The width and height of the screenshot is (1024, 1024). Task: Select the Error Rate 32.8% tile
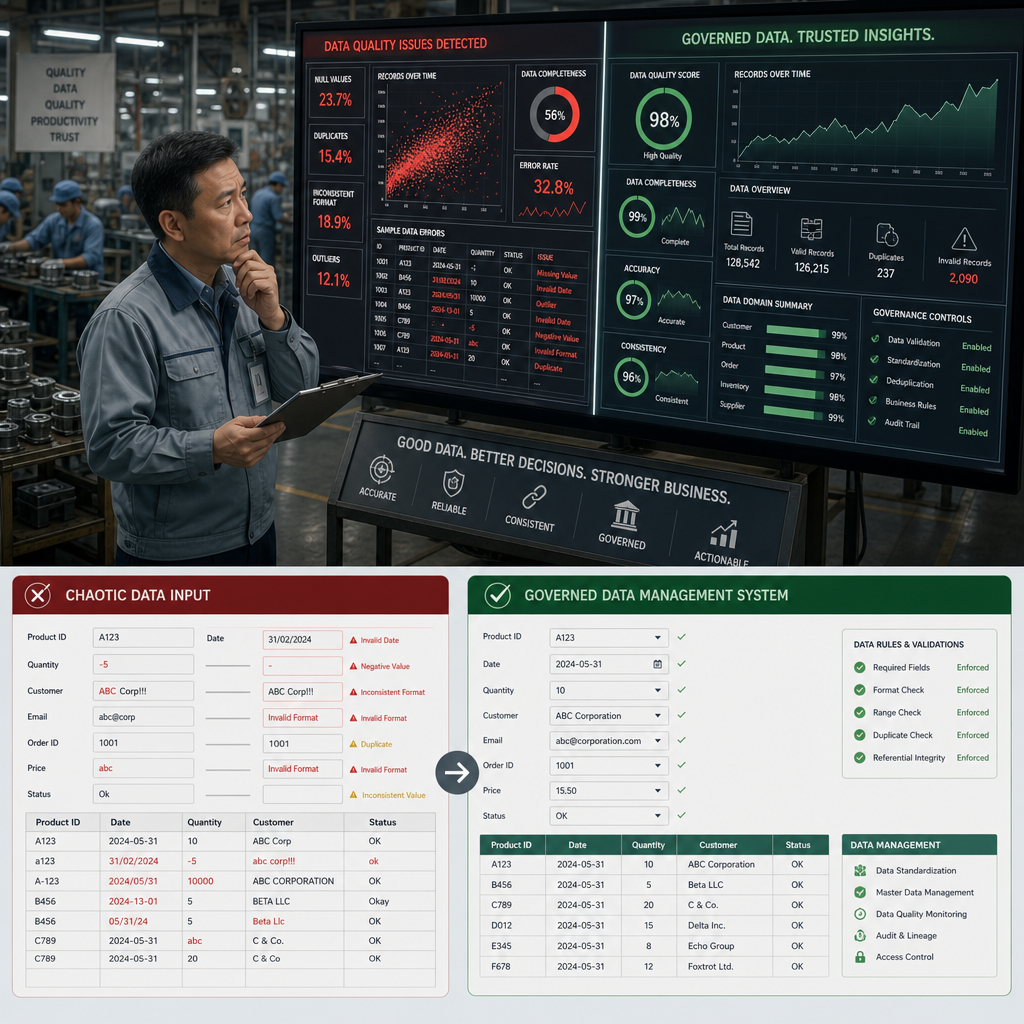click(x=554, y=190)
